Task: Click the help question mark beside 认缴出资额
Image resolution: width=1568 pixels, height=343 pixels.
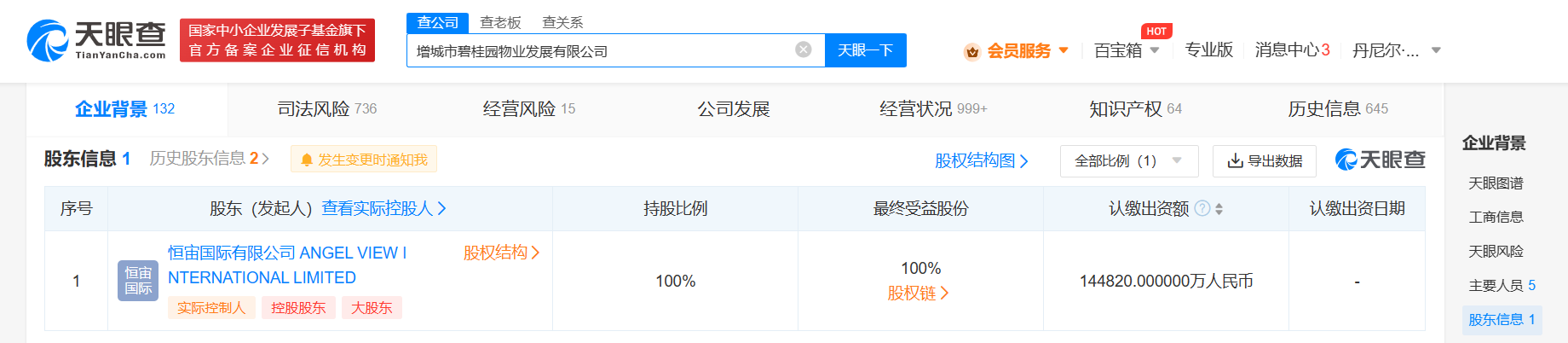Action: point(1202,208)
